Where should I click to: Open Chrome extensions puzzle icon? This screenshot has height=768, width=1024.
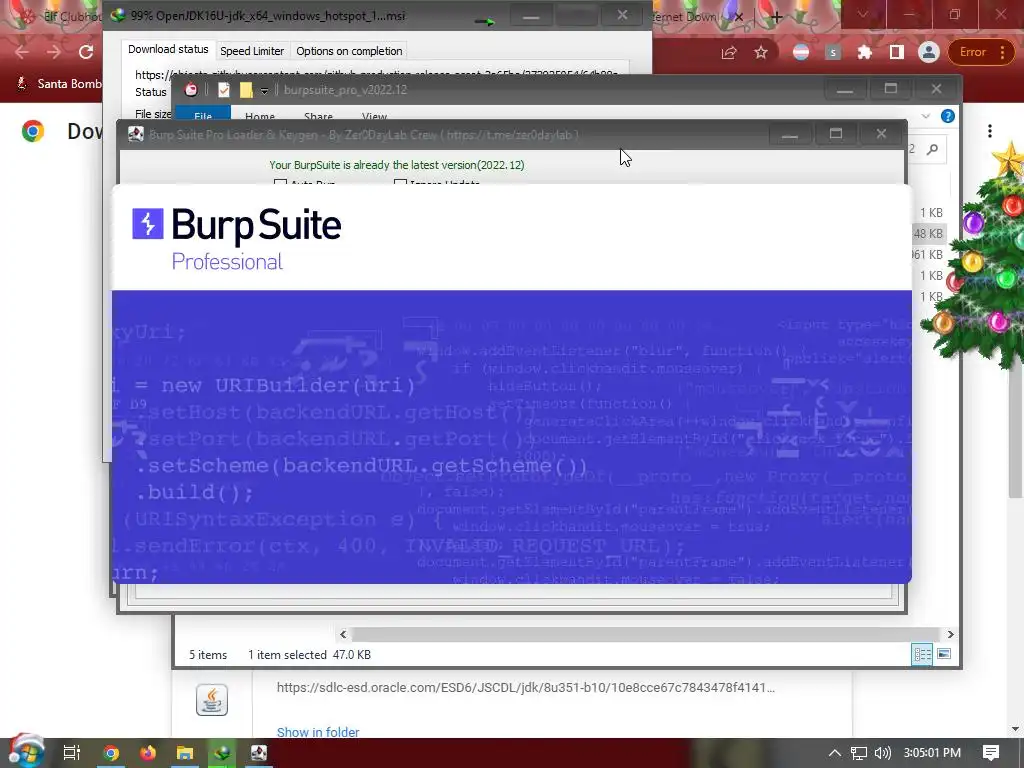click(x=865, y=52)
